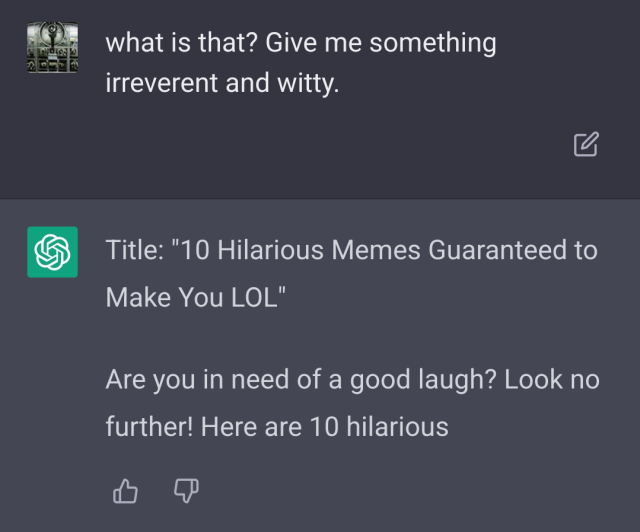640x532 pixels.
Task: Click the thumbs up icon
Action: coord(126,490)
